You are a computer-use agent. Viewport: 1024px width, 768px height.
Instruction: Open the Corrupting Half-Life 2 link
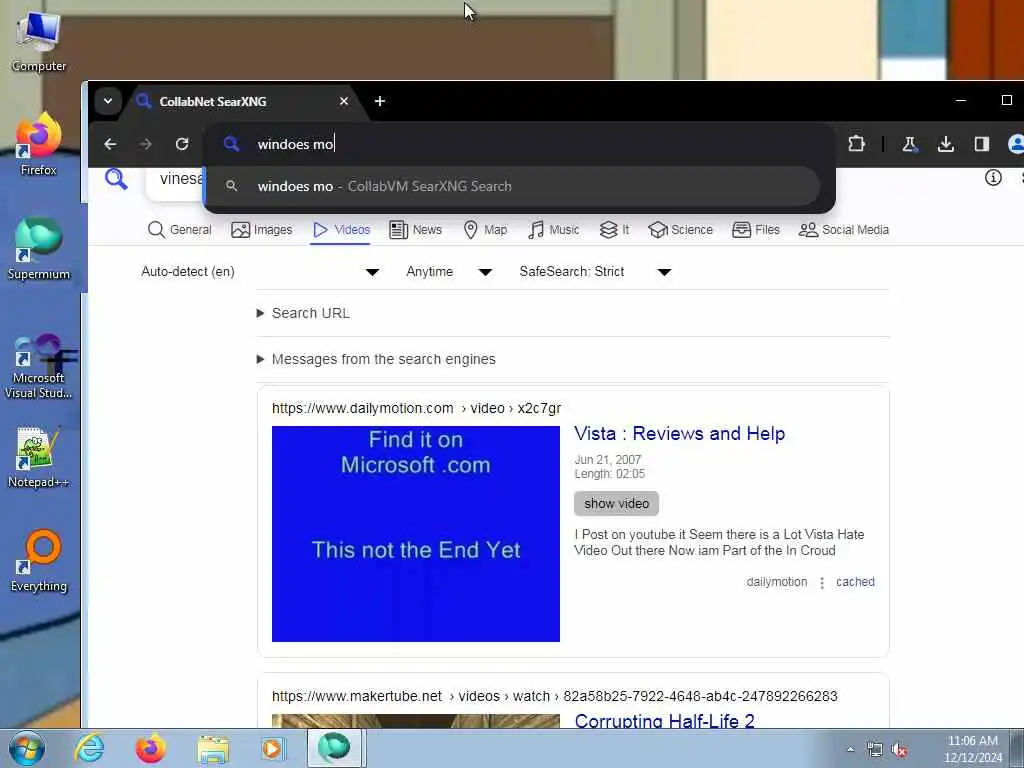pyautogui.click(x=664, y=721)
